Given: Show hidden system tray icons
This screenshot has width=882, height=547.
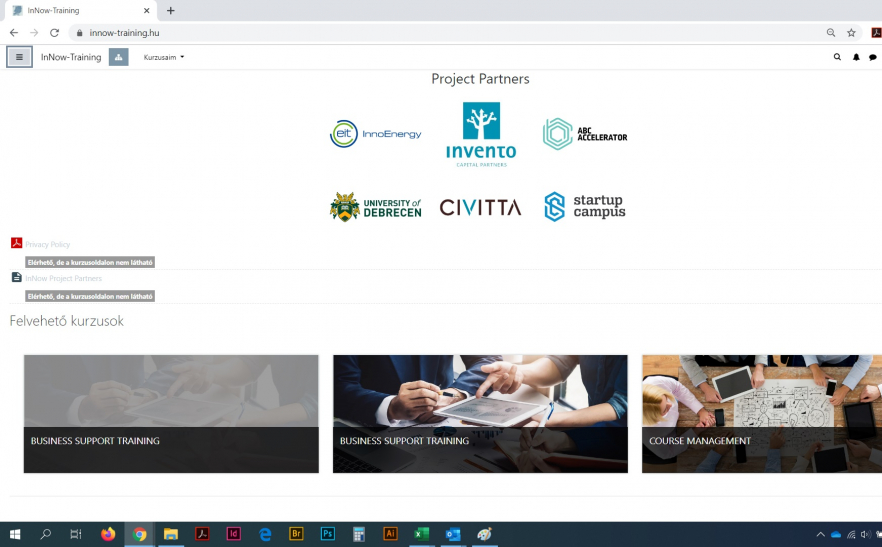Looking at the screenshot, I should coord(821,535).
